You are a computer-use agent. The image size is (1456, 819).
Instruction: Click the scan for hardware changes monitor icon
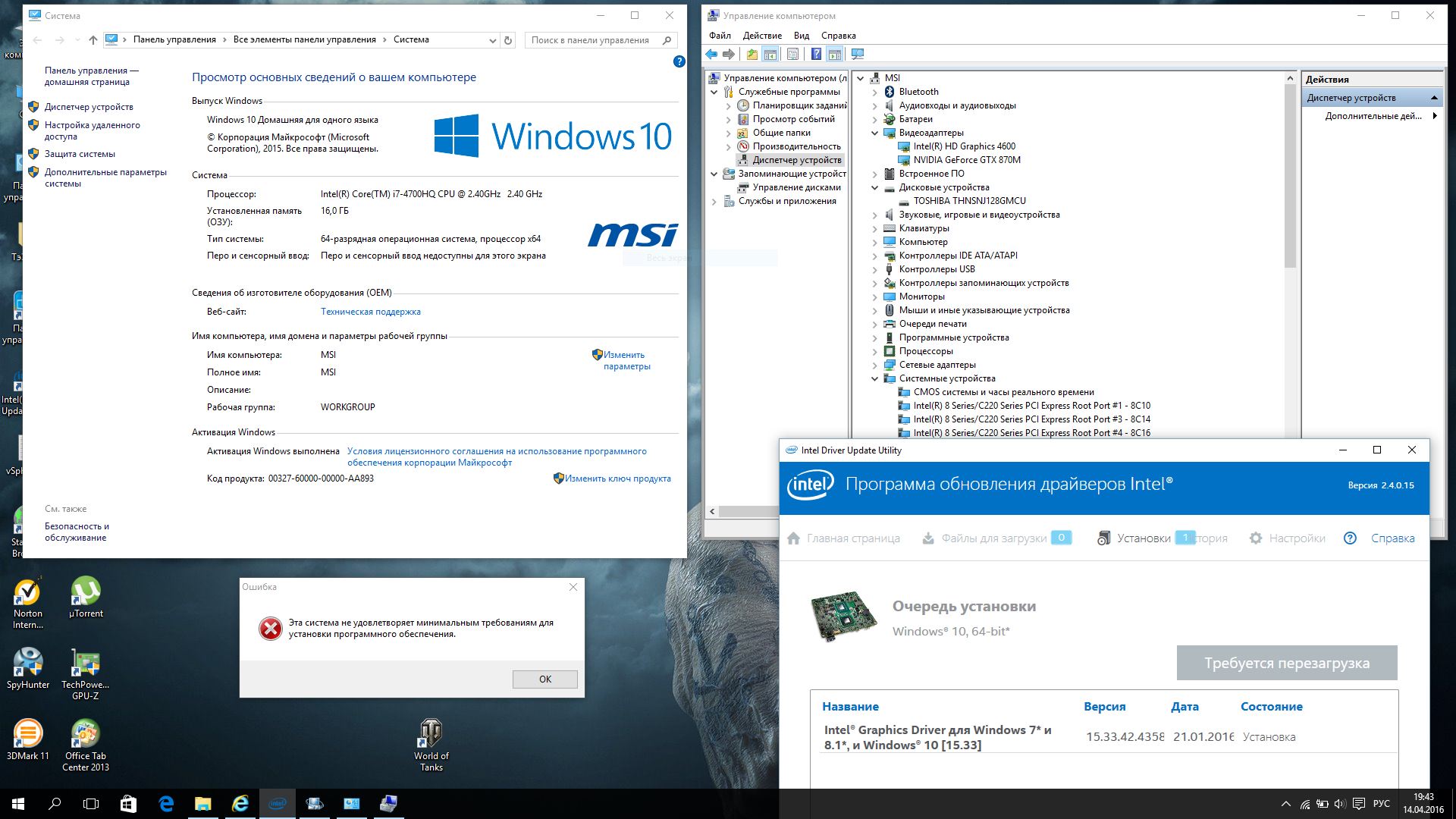point(858,54)
